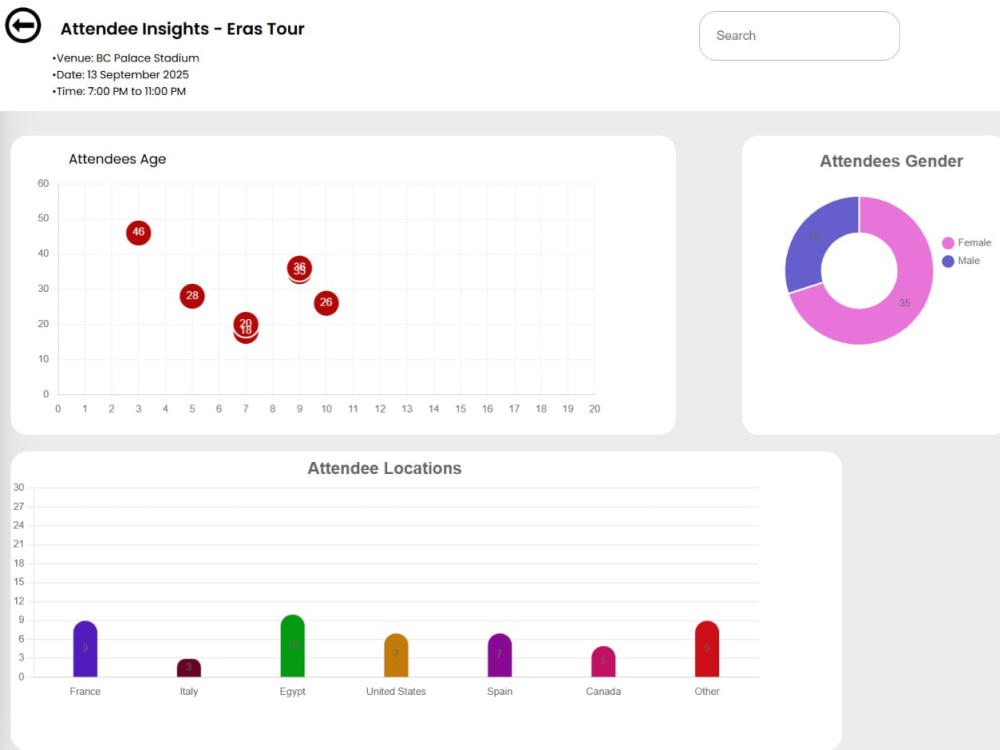This screenshot has height=750, width=1000.
Task: Click the age 26 data point
Action: (x=326, y=303)
